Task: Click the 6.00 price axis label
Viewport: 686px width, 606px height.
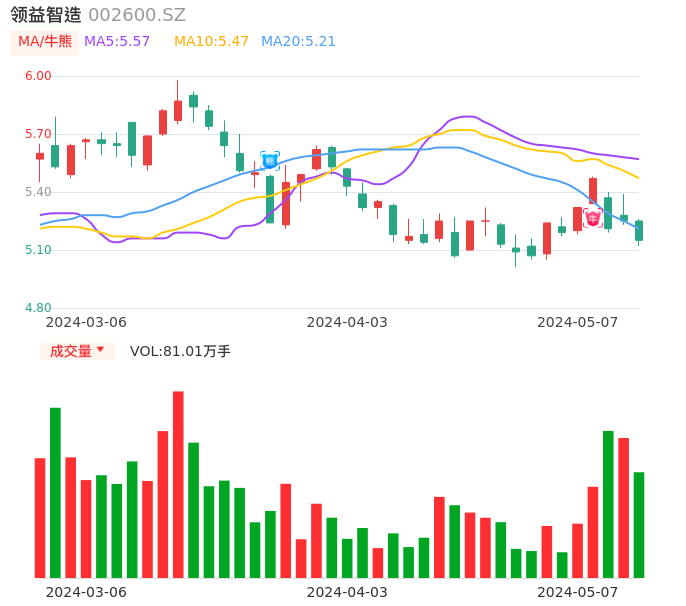Action: click(x=38, y=76)
